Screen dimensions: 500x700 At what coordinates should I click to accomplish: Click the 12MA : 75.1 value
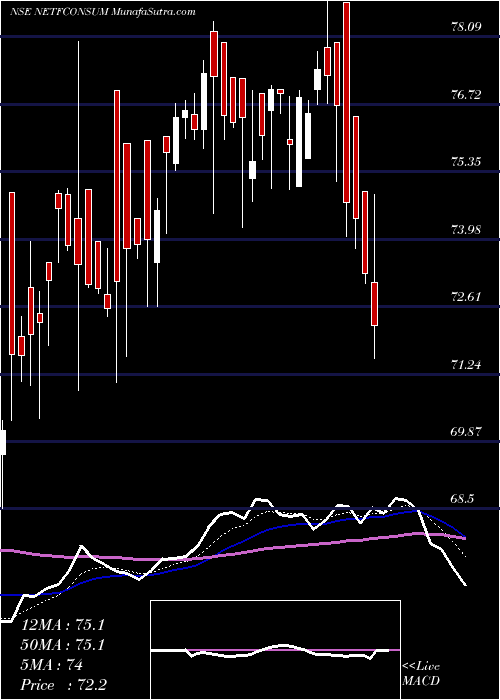click(x=62, y=625)
